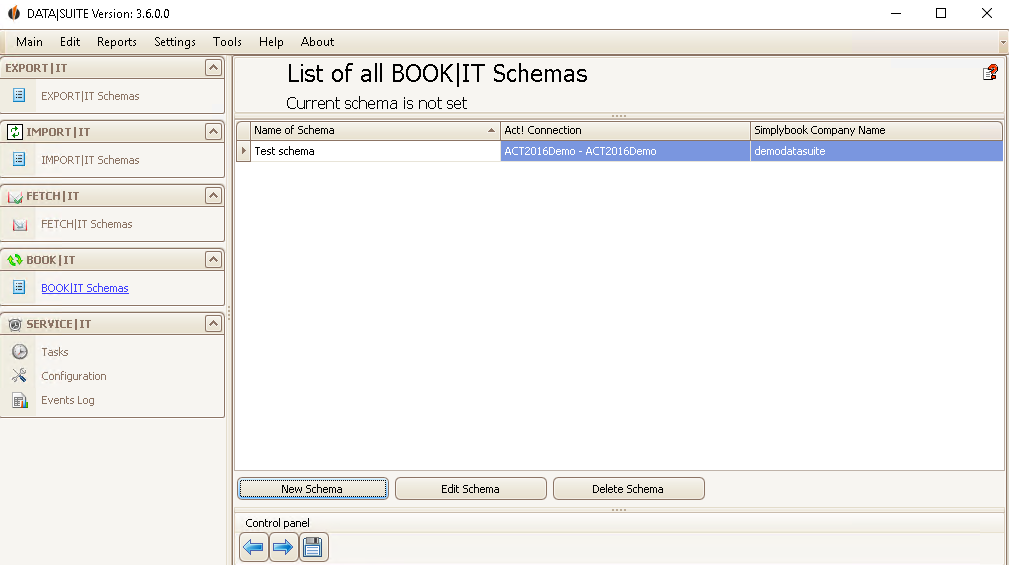Open the Settings menu
Screen dimensions: 1009x565
coord(175,42)
